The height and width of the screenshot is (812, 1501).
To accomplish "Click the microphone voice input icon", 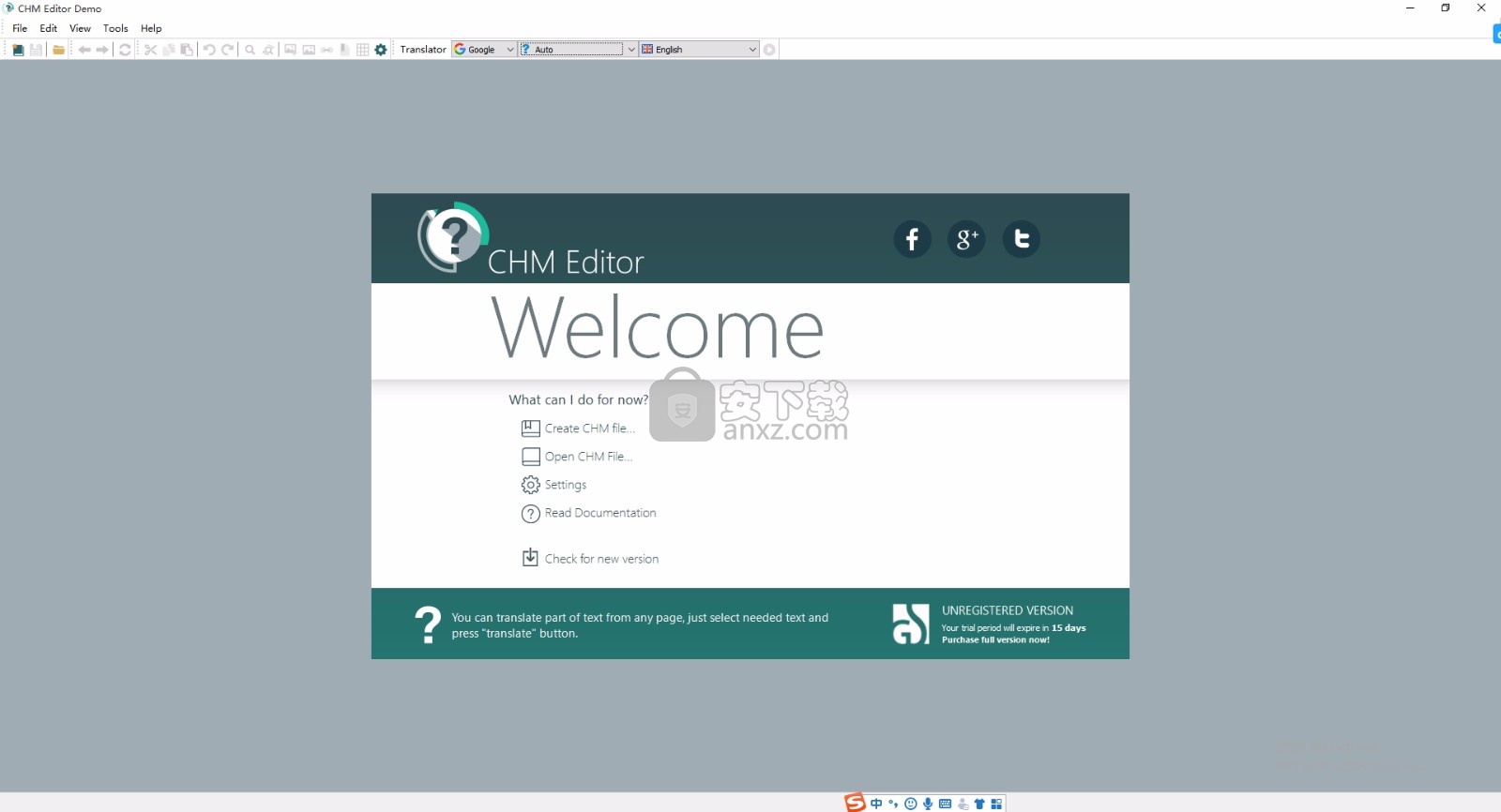I will pyautogui.click(x=928, y=804).
